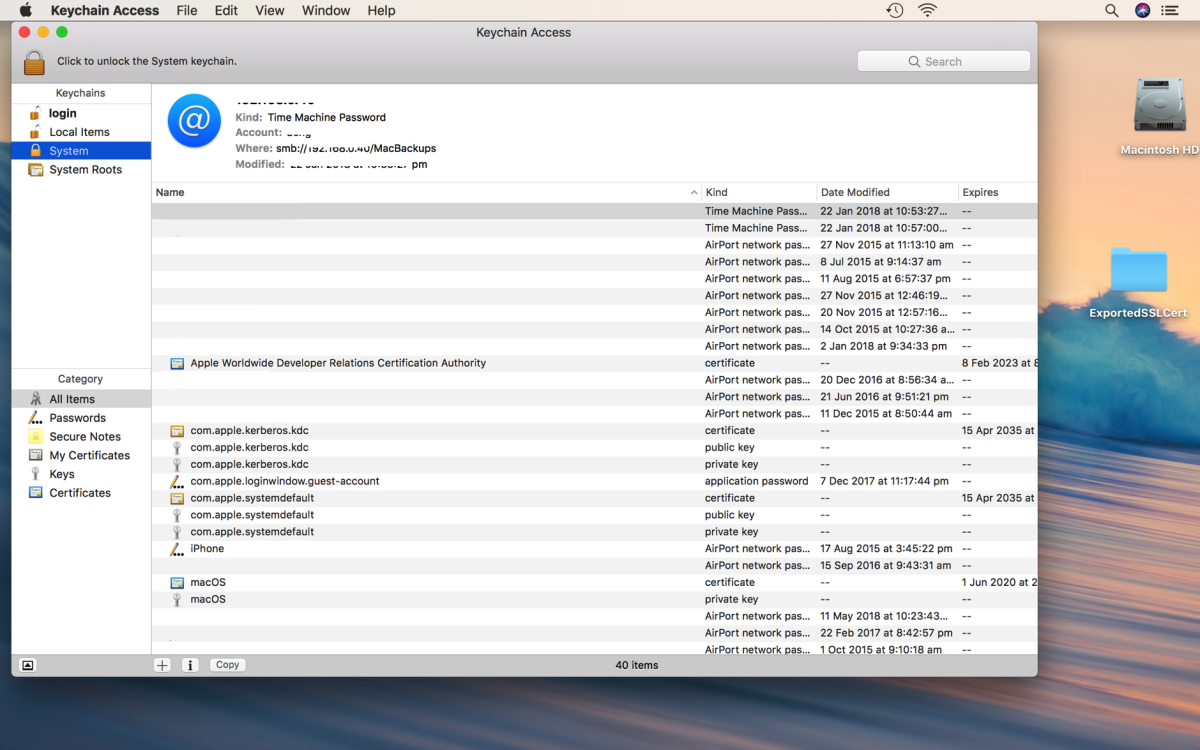Image resolution: width=1200 pixels, height=750 pixels.
Task: Click the info (i) button
Action: pyautogui.click(x=190, y=665)
